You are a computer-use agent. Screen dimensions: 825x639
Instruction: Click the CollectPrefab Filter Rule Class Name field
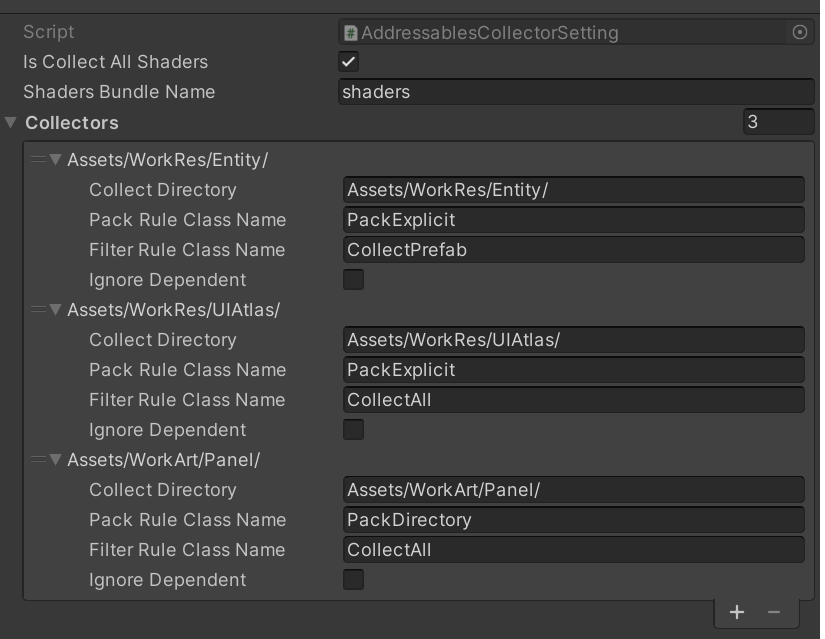(573, 250)
